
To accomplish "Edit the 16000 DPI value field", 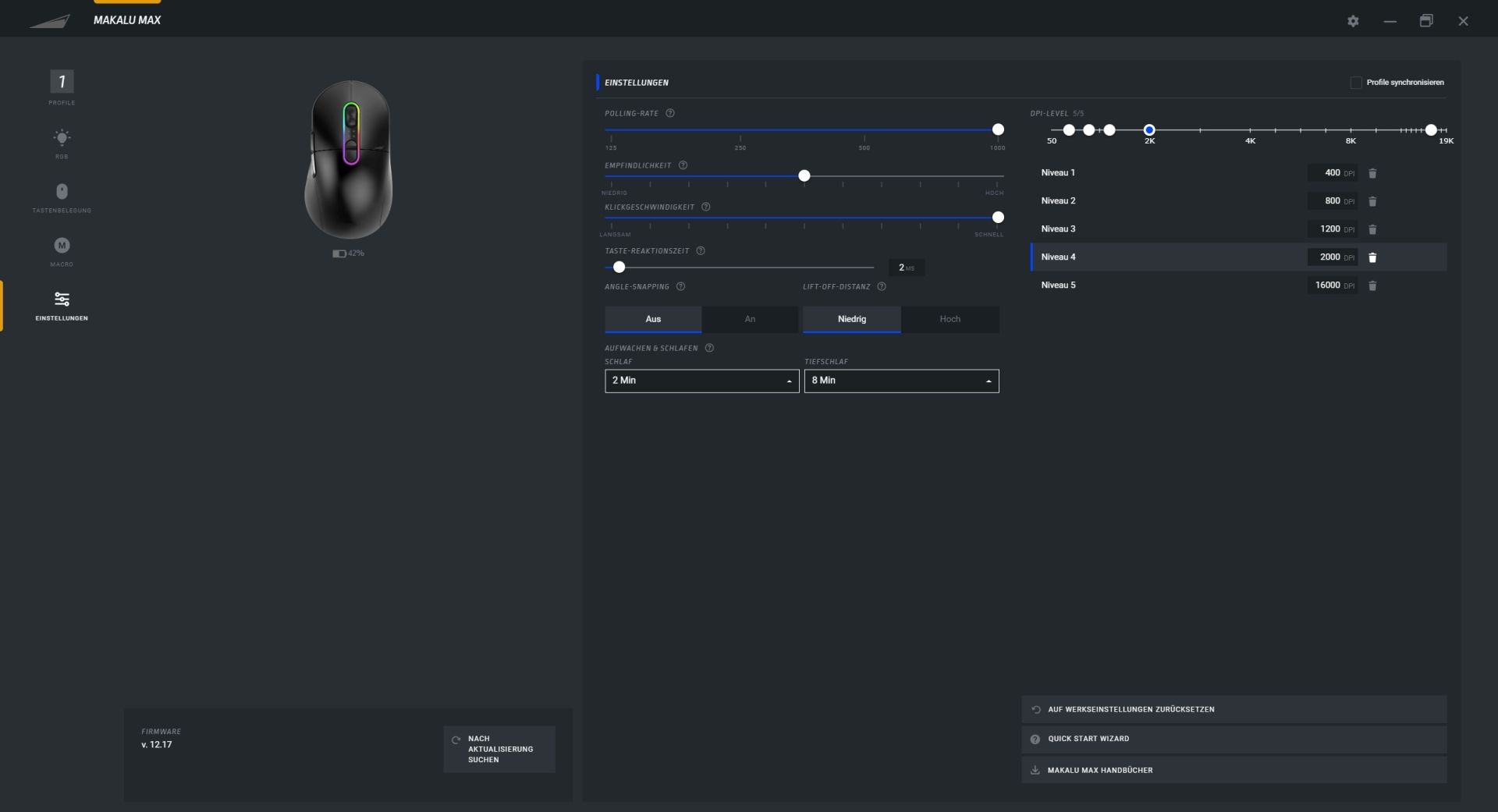I will pos(1333,285).
